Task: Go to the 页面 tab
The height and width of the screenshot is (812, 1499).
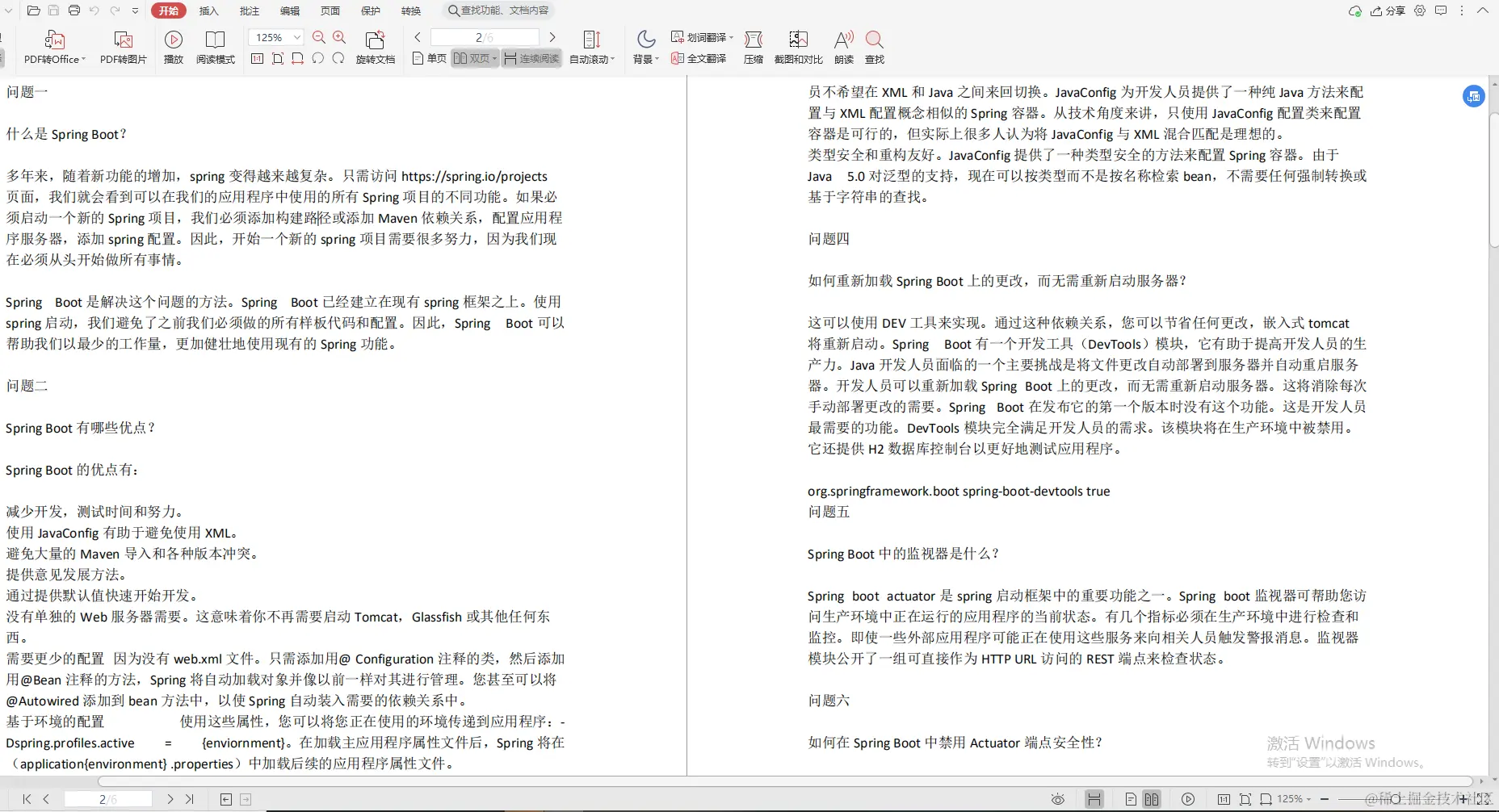Action: (x=330, y=10)
